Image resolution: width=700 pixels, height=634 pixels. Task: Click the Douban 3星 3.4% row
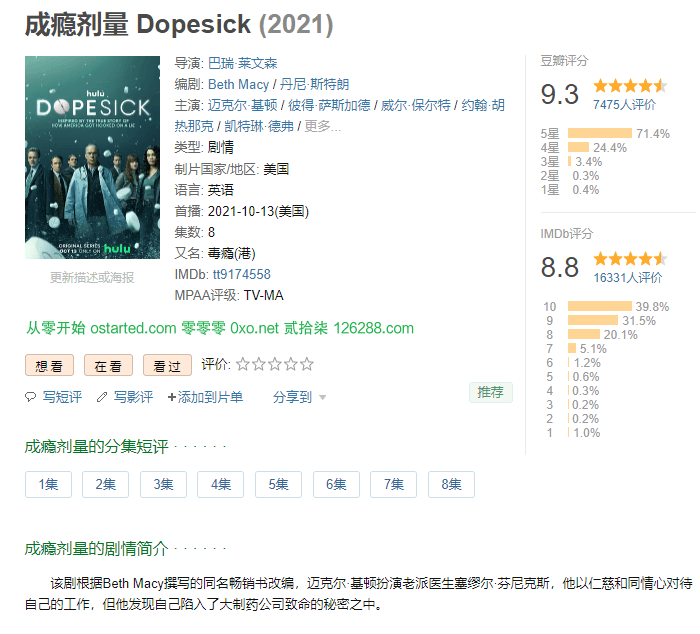571,162
